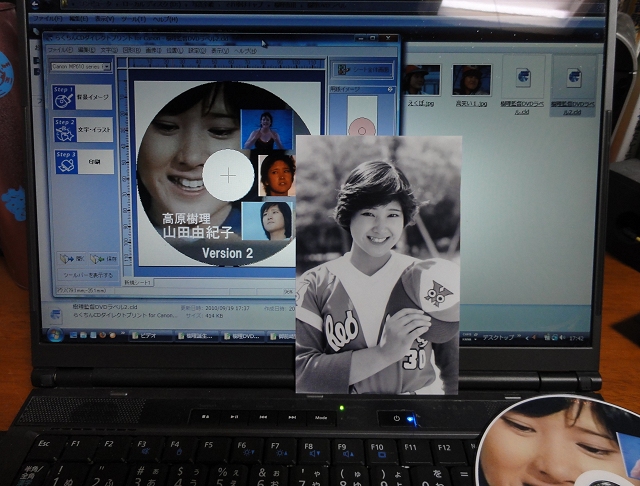Open Explorer's ファイル(F) menu

pyautogui.click(x=47, y=19)
